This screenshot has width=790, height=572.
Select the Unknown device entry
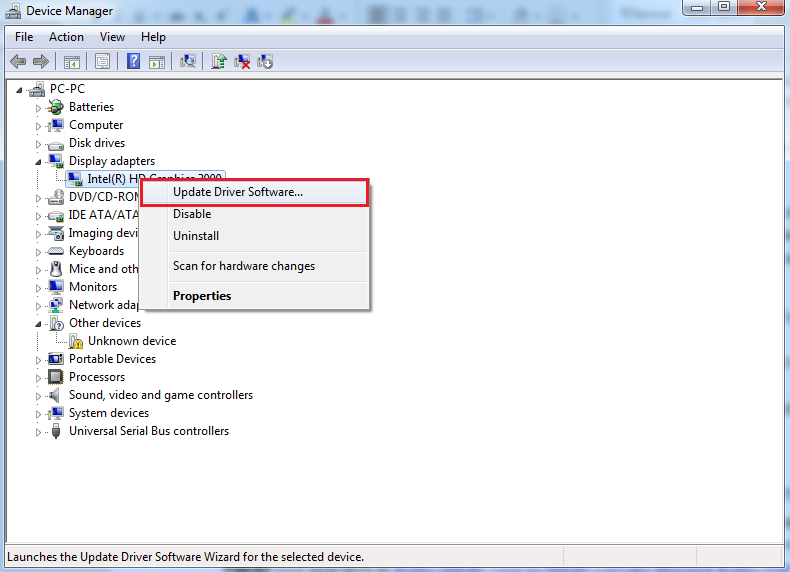[131, 341]
